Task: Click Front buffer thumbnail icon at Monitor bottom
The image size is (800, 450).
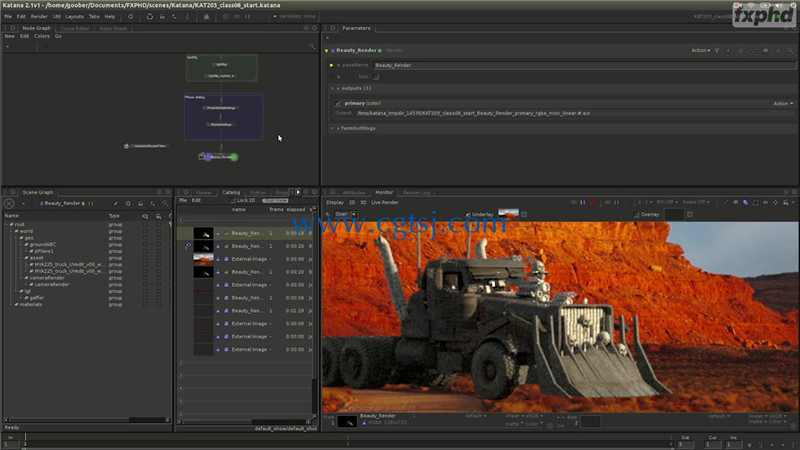Action: pos(347,421)
